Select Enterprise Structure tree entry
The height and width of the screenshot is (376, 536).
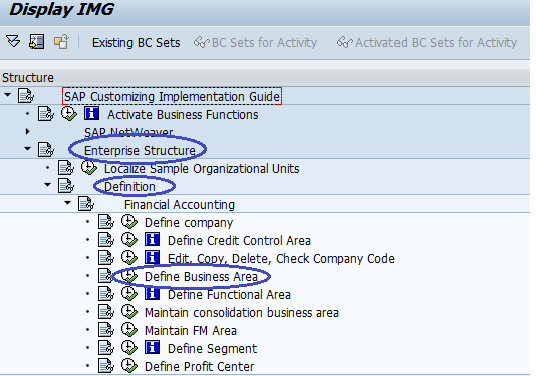coord(140,150)
